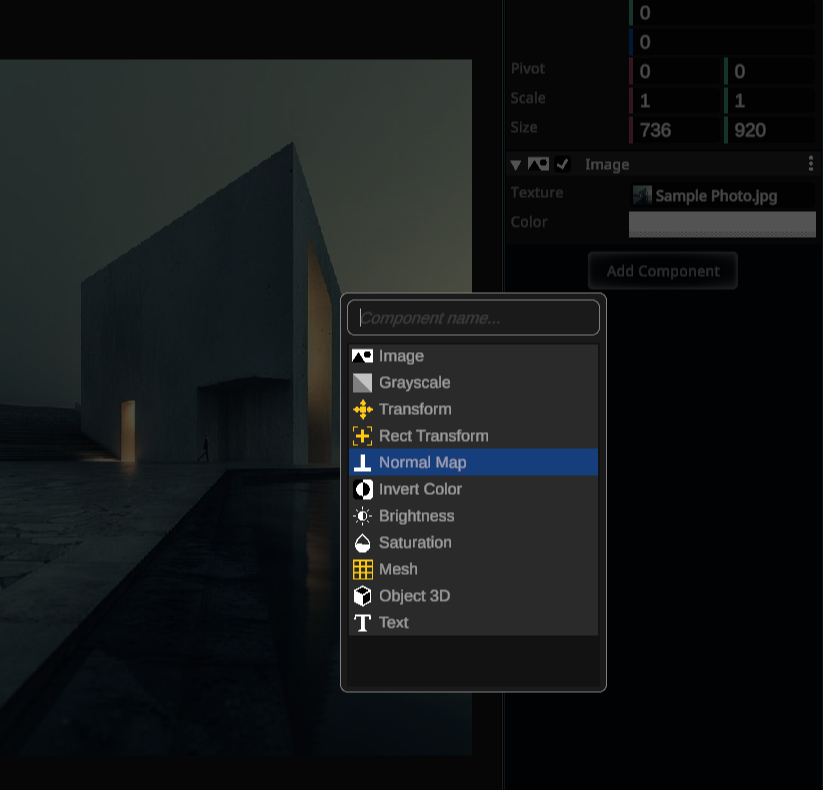
Task: Click the Image component title text
Action: pos(607,165)
